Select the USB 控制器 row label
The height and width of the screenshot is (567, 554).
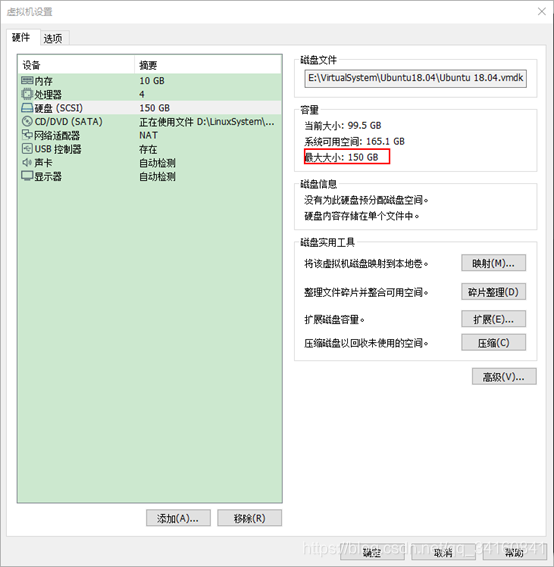pyautogui.click(x=58, y=149)
